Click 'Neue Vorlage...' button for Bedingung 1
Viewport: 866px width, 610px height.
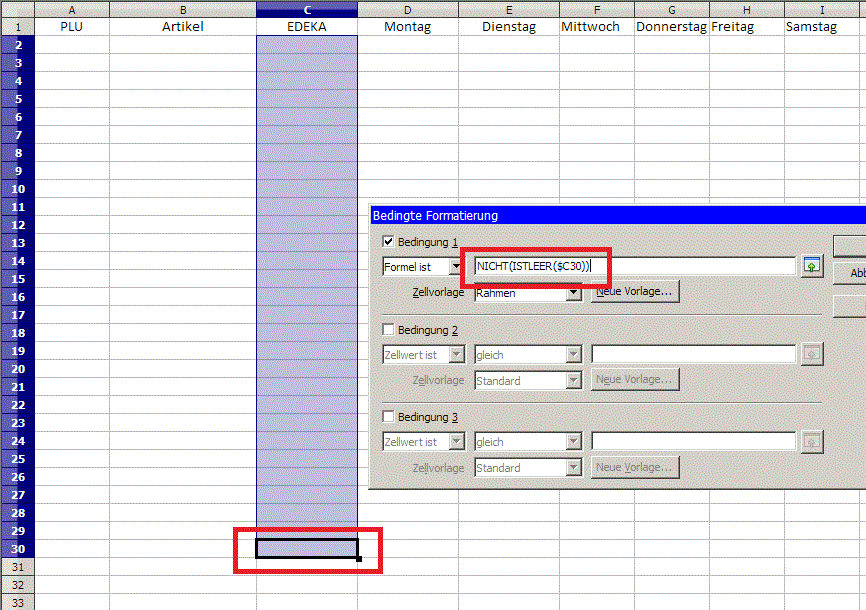coord(635,292)
